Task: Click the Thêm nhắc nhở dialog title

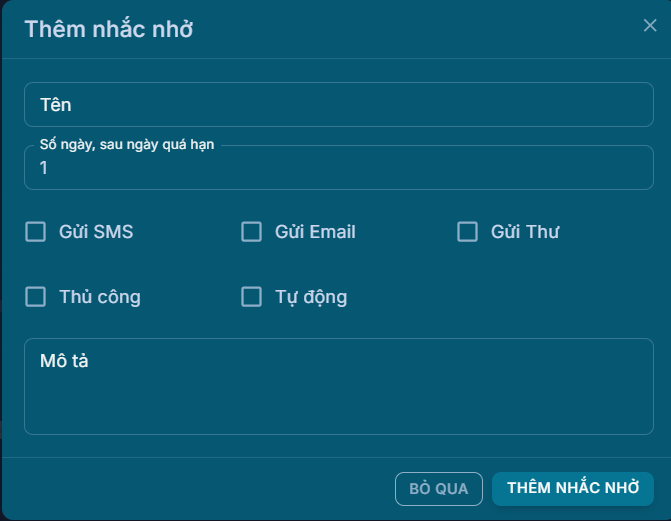Action: click(108, 29)
